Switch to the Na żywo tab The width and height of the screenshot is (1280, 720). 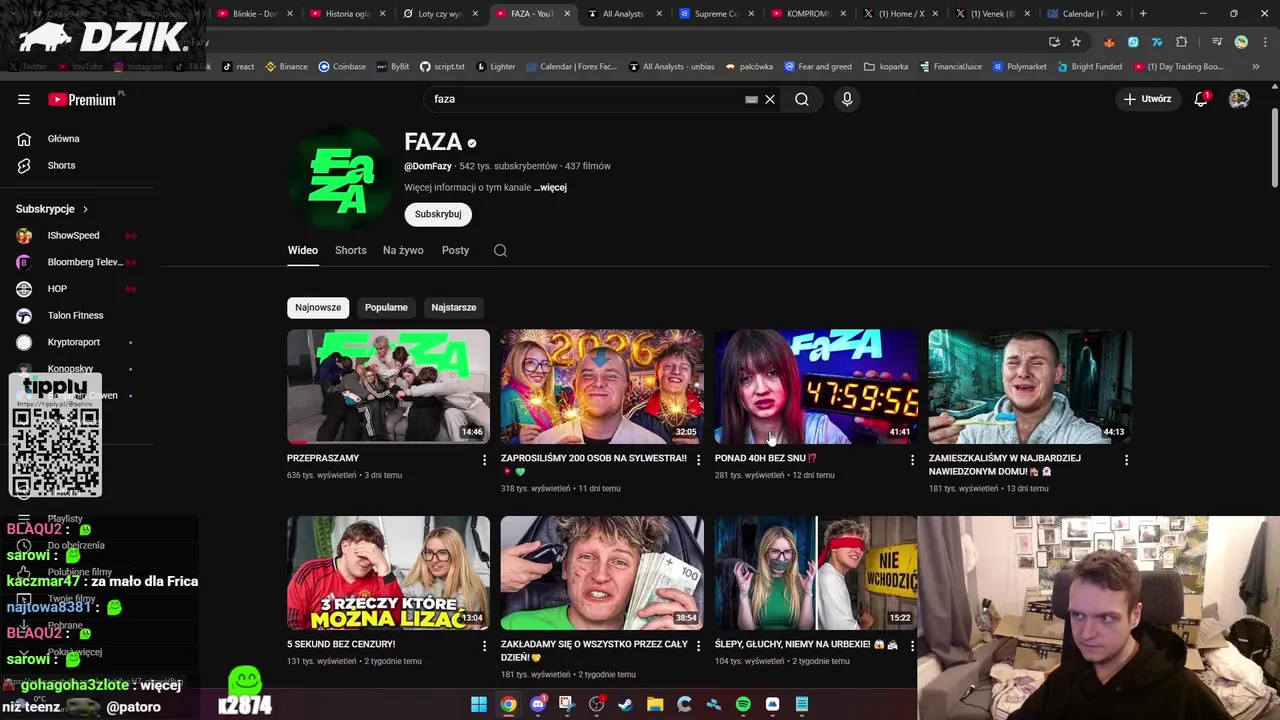[403, 250]
